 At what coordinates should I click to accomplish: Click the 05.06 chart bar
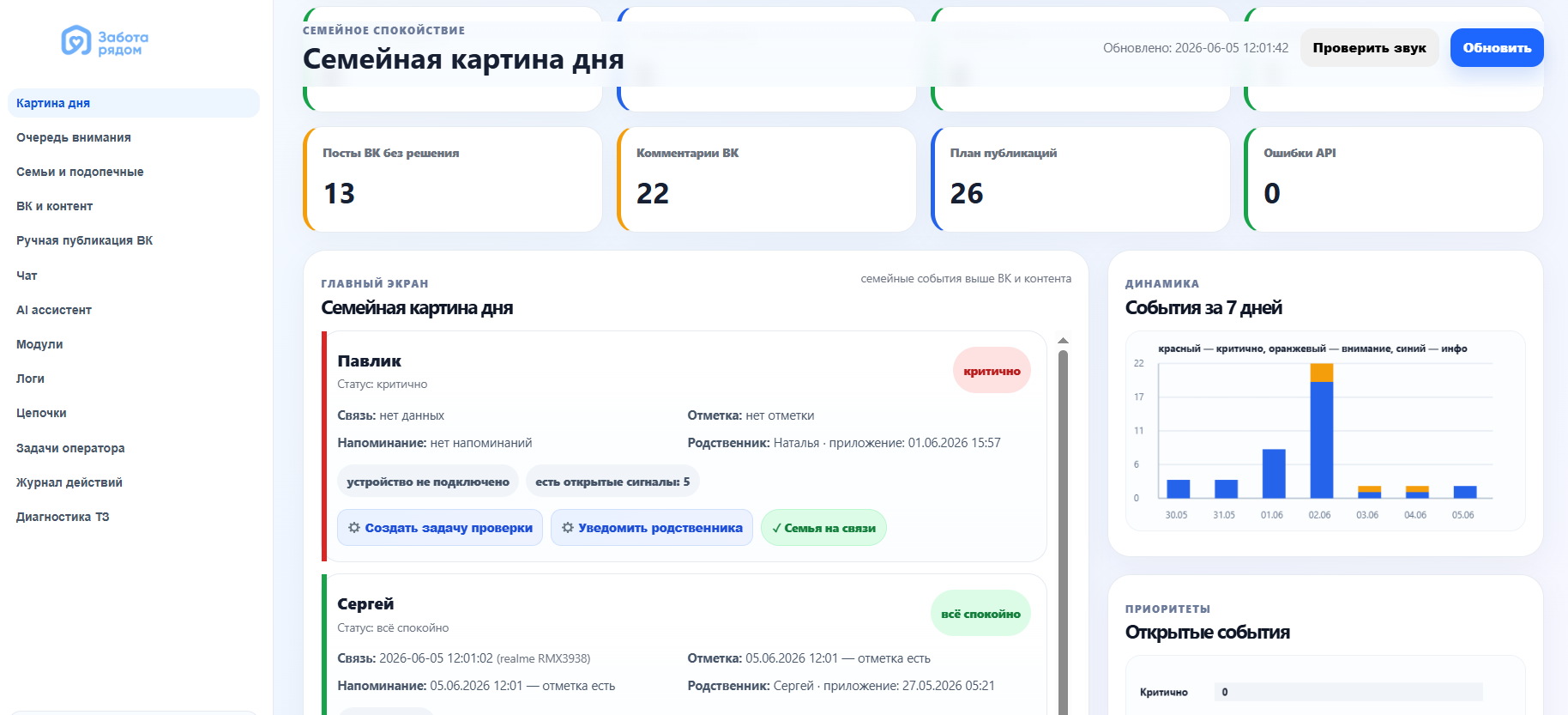point(1465,492)
